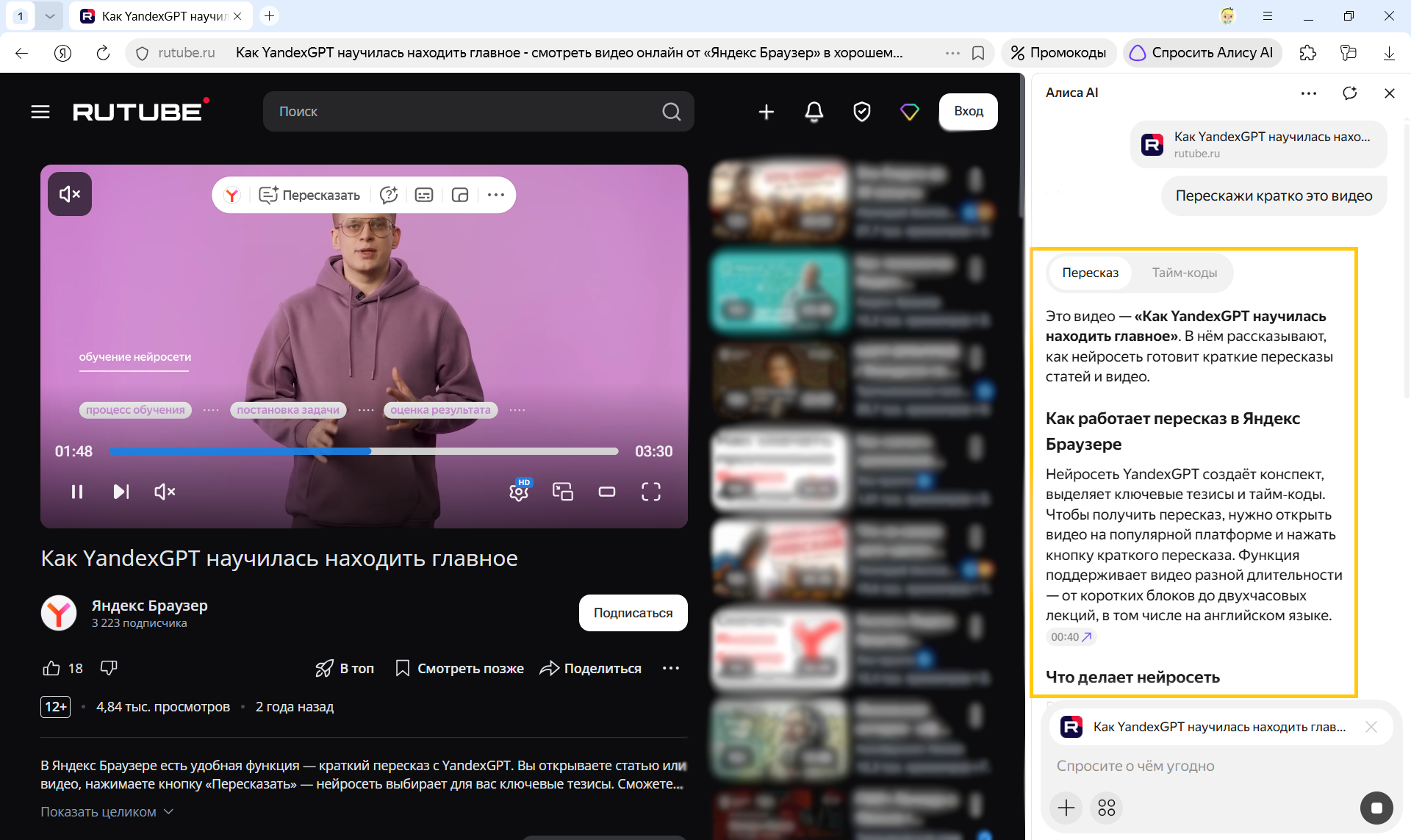Dislike the video

(x=109, y=668)
